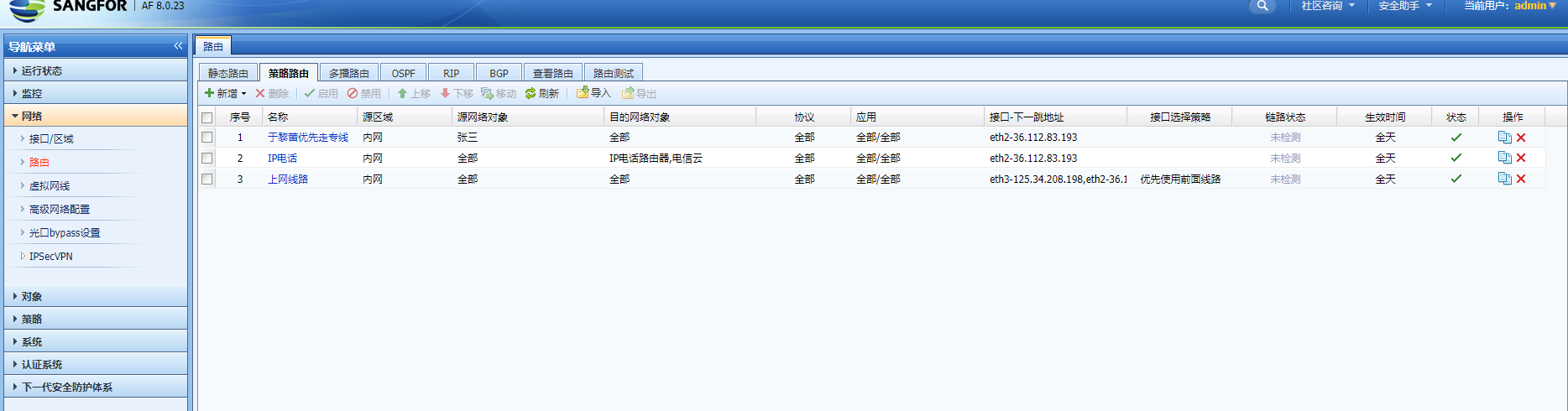Tick the checkbox for row 1 于黎蕾优先走专线
1568x411 pixels.
click(x=207, y=138)
